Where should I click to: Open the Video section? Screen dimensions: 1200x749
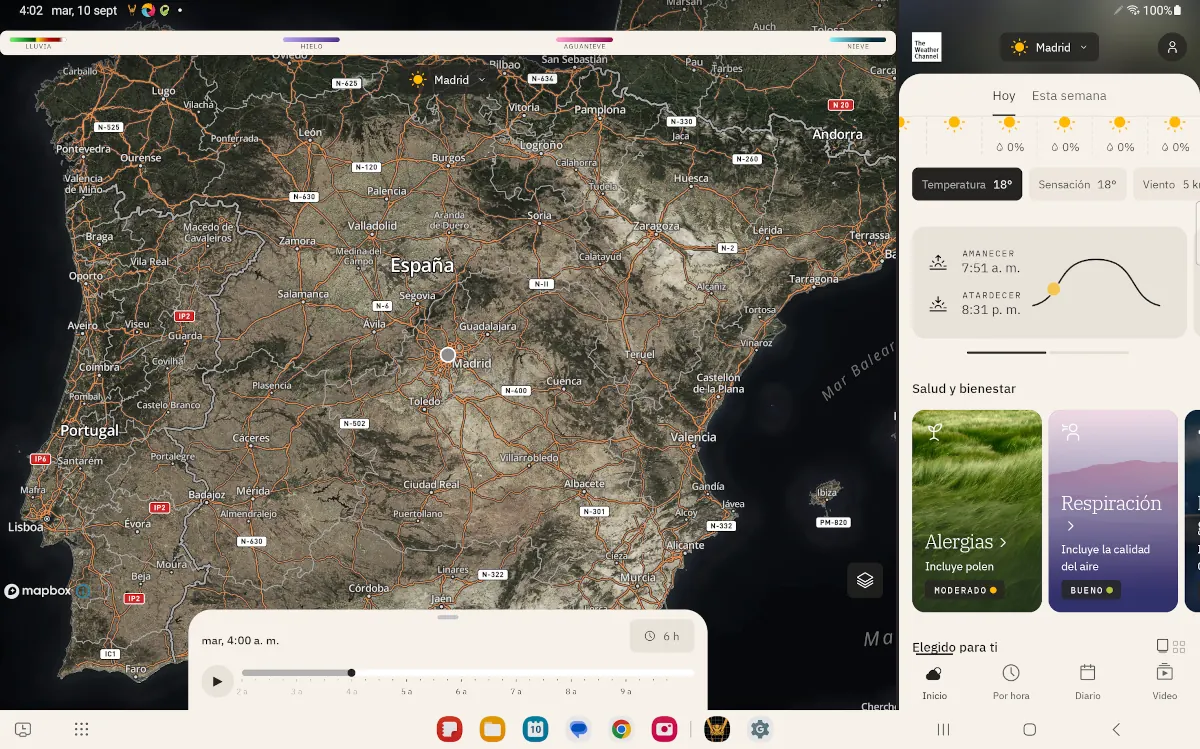1164,682
